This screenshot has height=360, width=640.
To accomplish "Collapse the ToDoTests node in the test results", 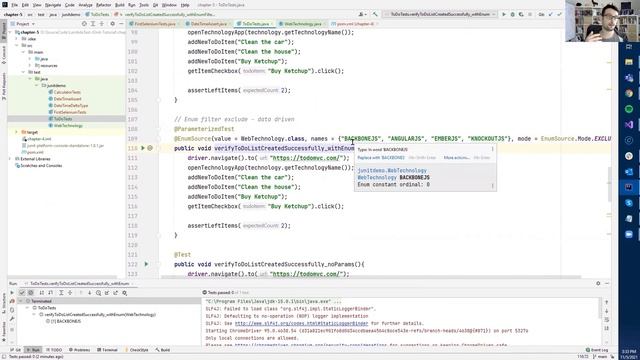I will tap(27, 308).
